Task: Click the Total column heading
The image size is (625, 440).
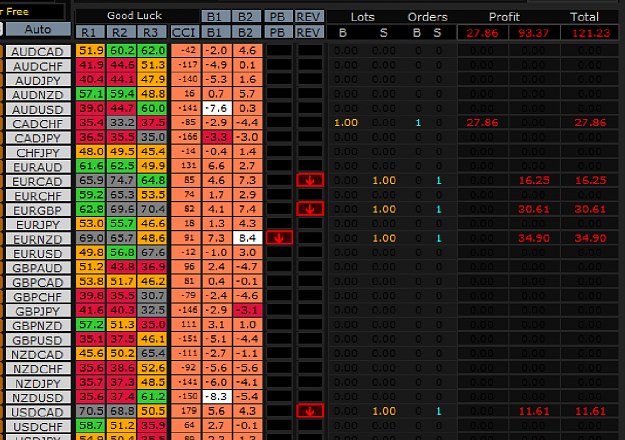Action: tap(584, 17)
